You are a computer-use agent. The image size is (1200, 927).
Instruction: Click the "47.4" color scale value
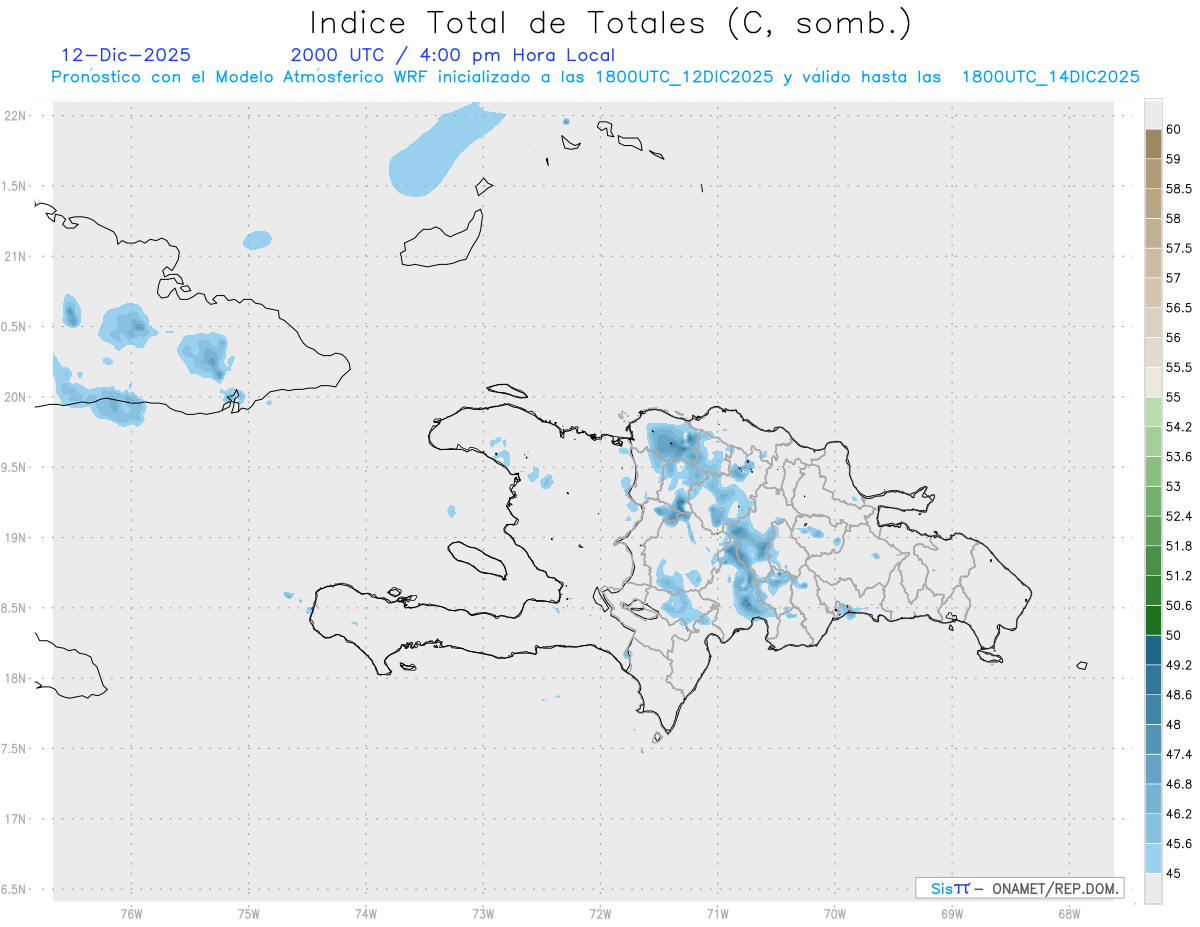click(1179, 754)
